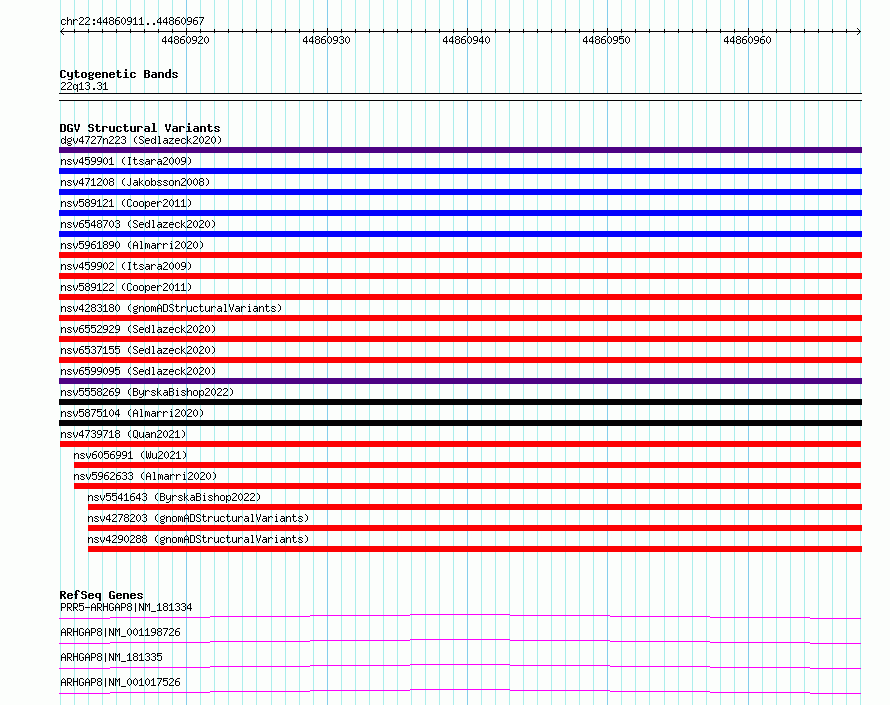Click the ARHGAP8|NM_001017526 gene label
890x705 pixels.
click(120, 682)
